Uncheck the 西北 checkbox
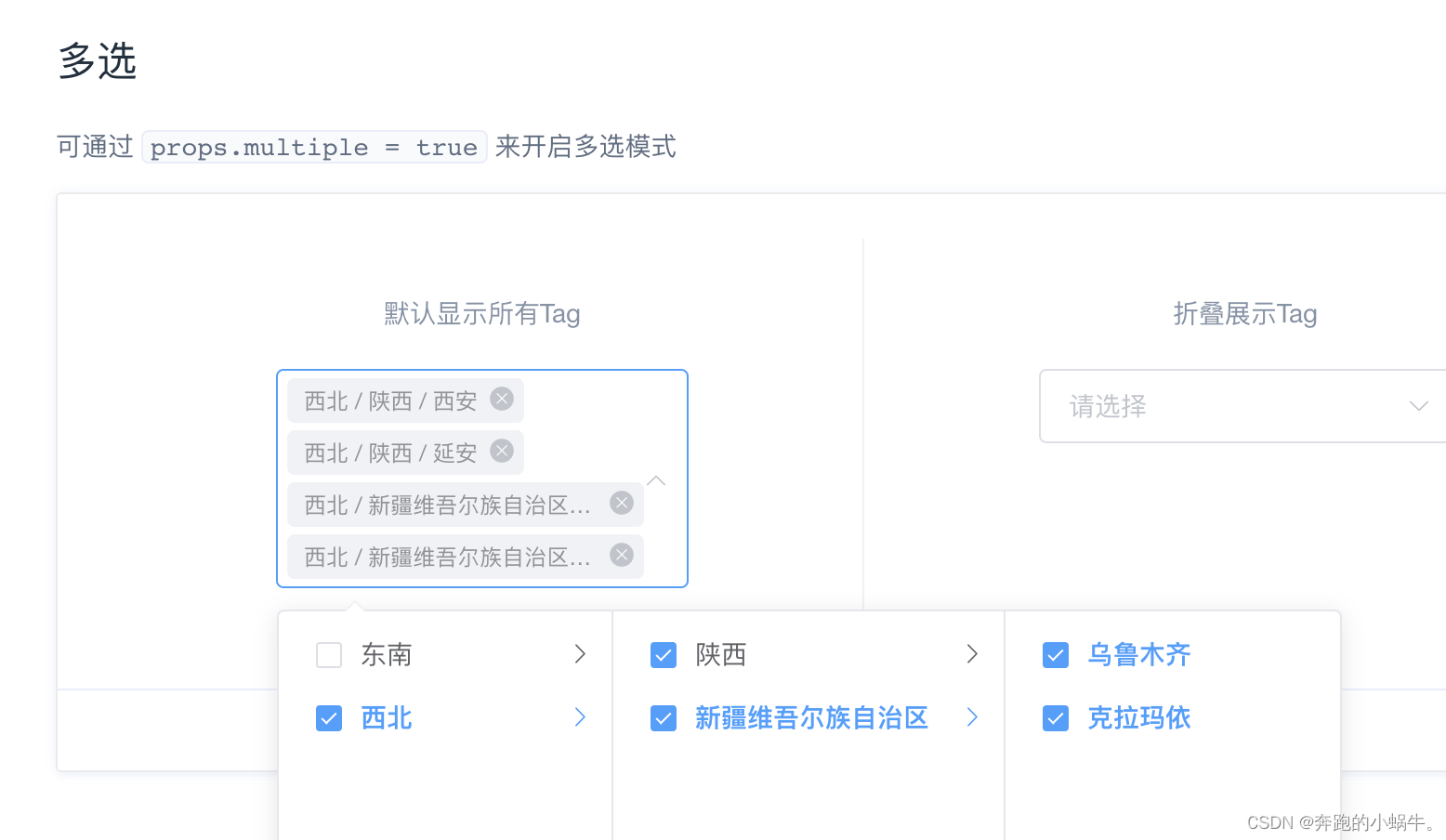 coord(329,718)
